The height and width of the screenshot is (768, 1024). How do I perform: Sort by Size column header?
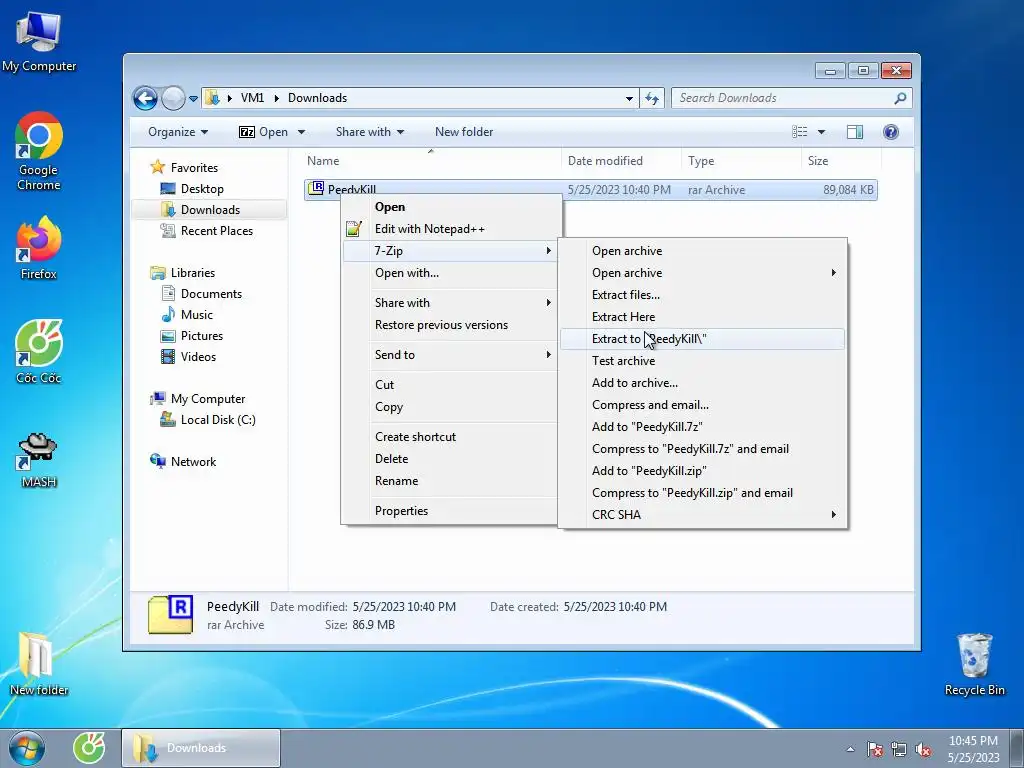[x=840, y=161]
